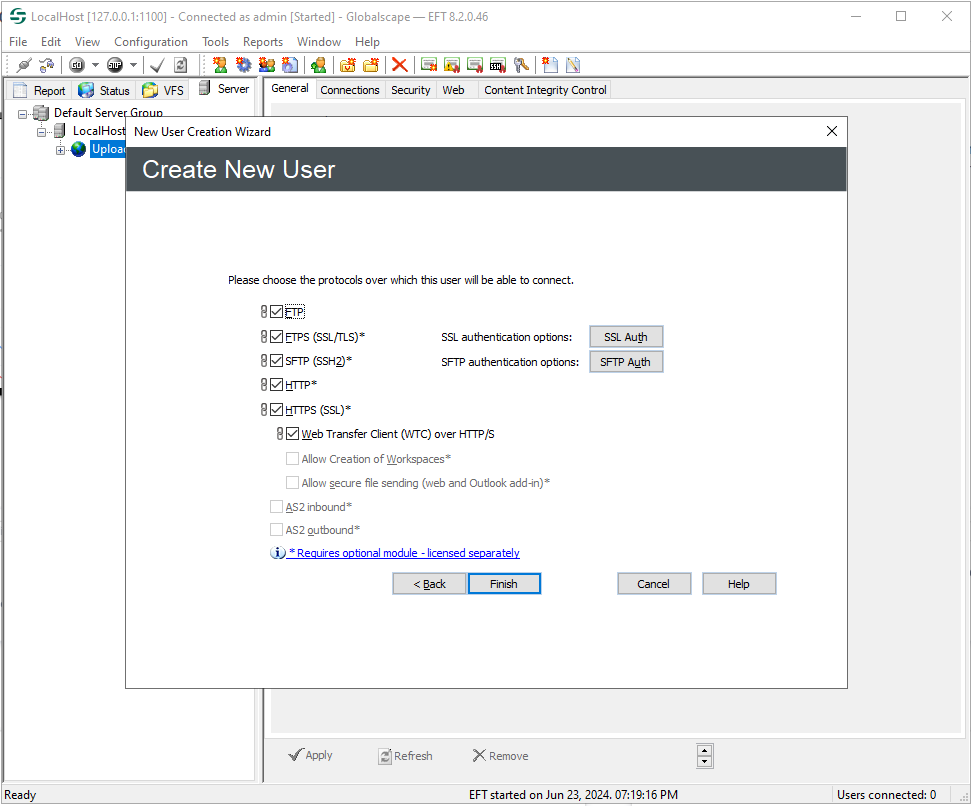Click the new blank document icon
The image size is (971, 806).
(550, 64)
